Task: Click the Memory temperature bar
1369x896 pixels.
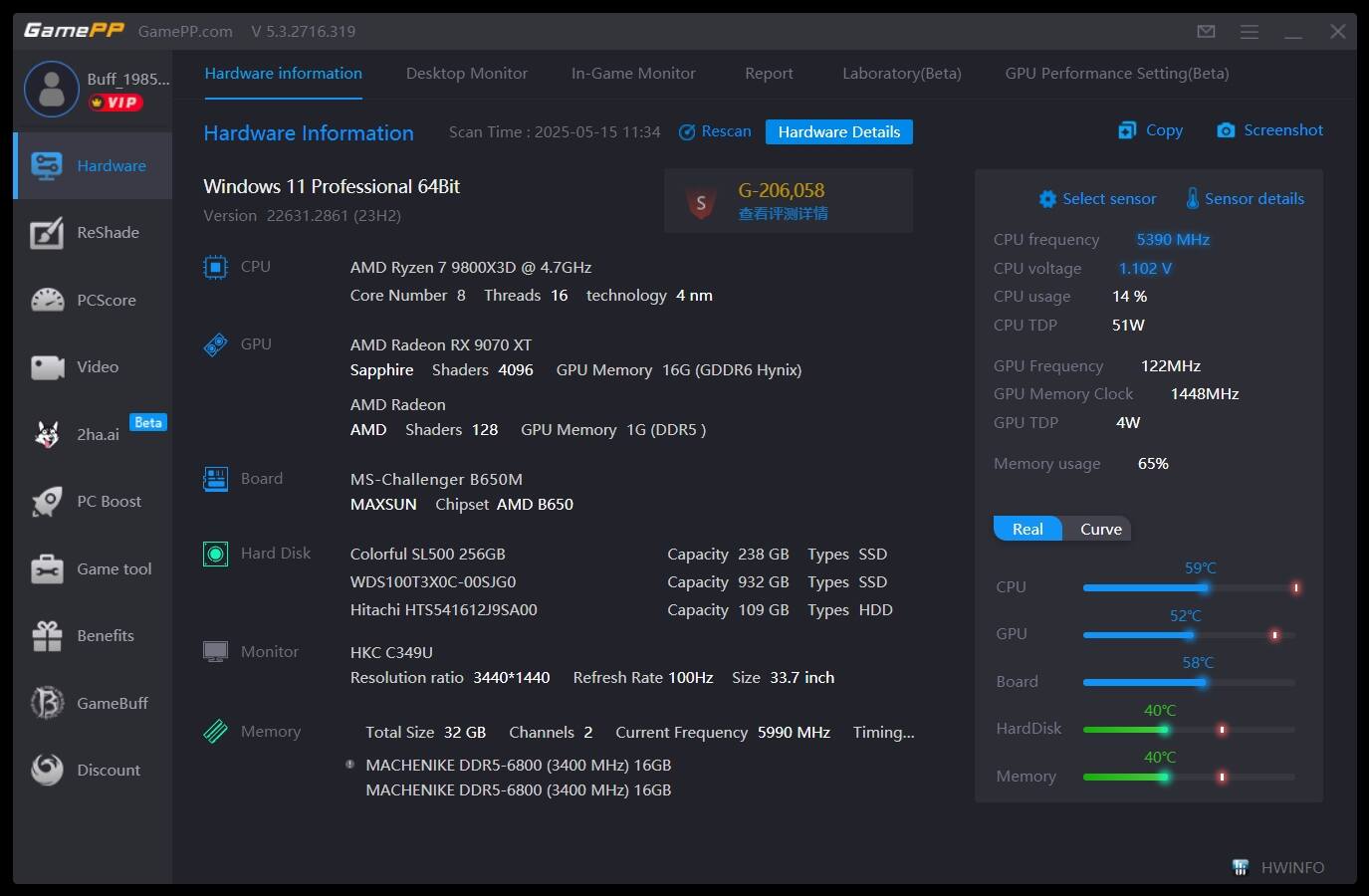Action: click(x=1190, y=777)
